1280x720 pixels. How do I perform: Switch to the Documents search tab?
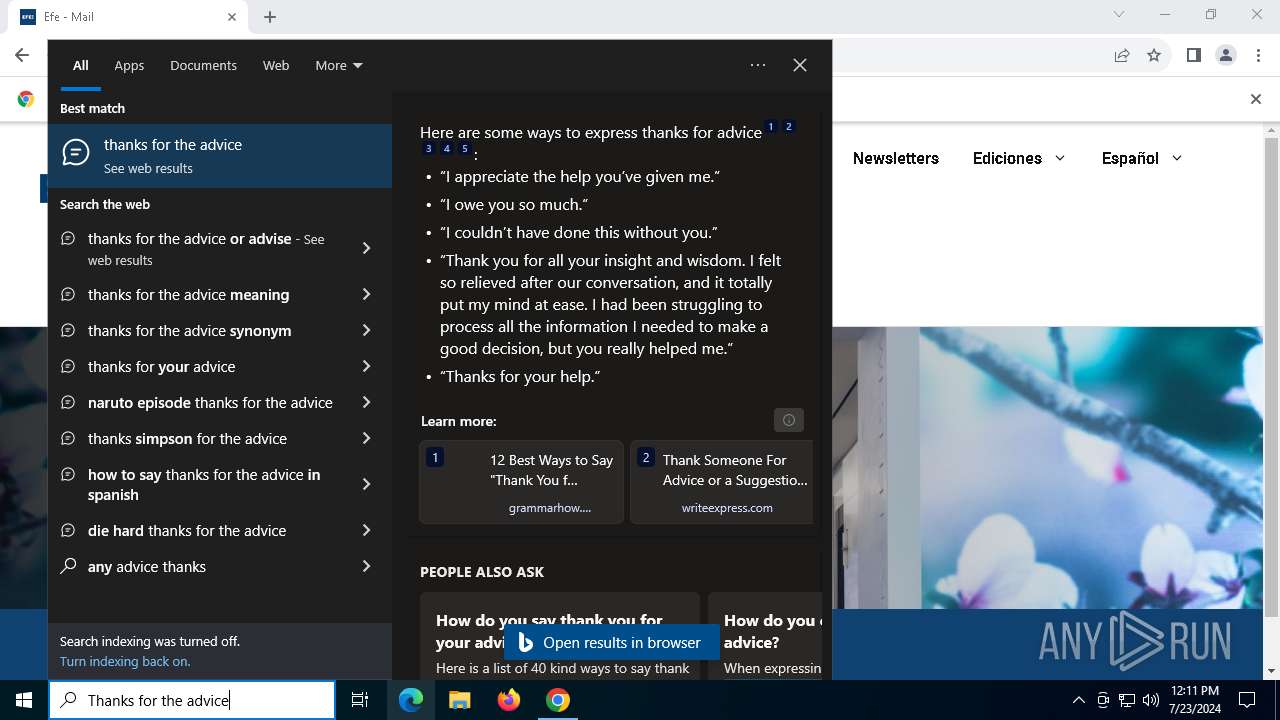click(x=203, y=65)
